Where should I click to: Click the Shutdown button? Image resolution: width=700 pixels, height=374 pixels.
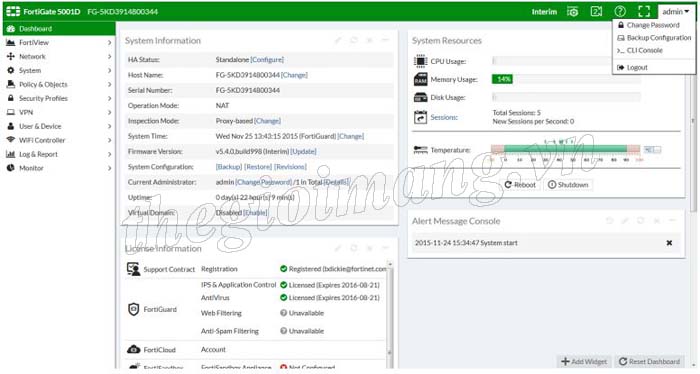pyautogui.click(x=568, y=185)
